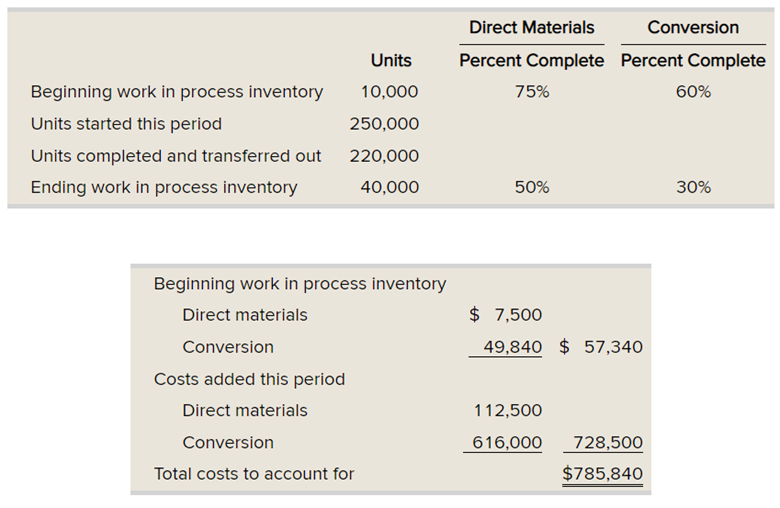
Task: Click the Costs added this period heading
Action: pyautogui.click(x=249, y=379)
